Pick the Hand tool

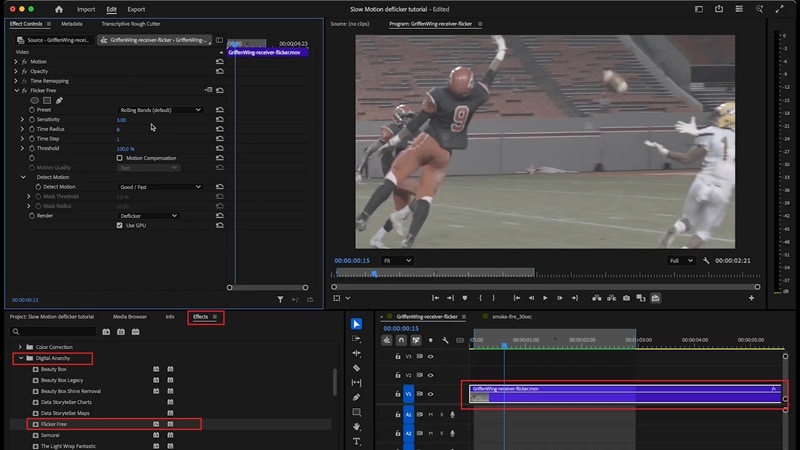point(357,427)
